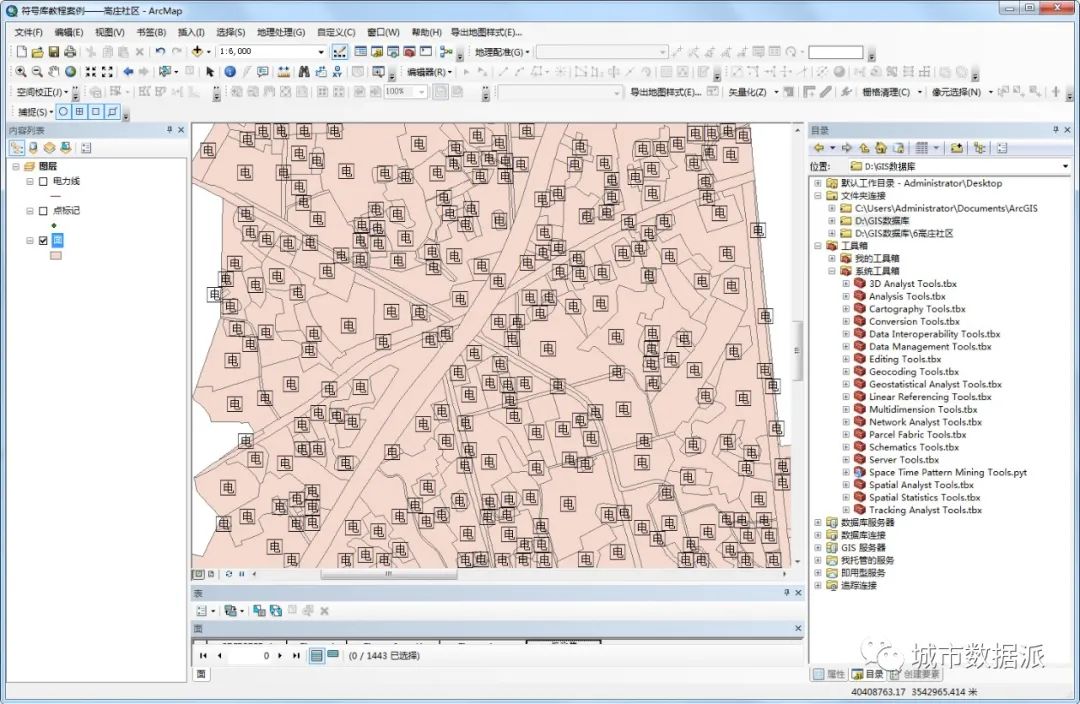List layers by visibility
Screen dimensions: 1080x704
point(49,148)
